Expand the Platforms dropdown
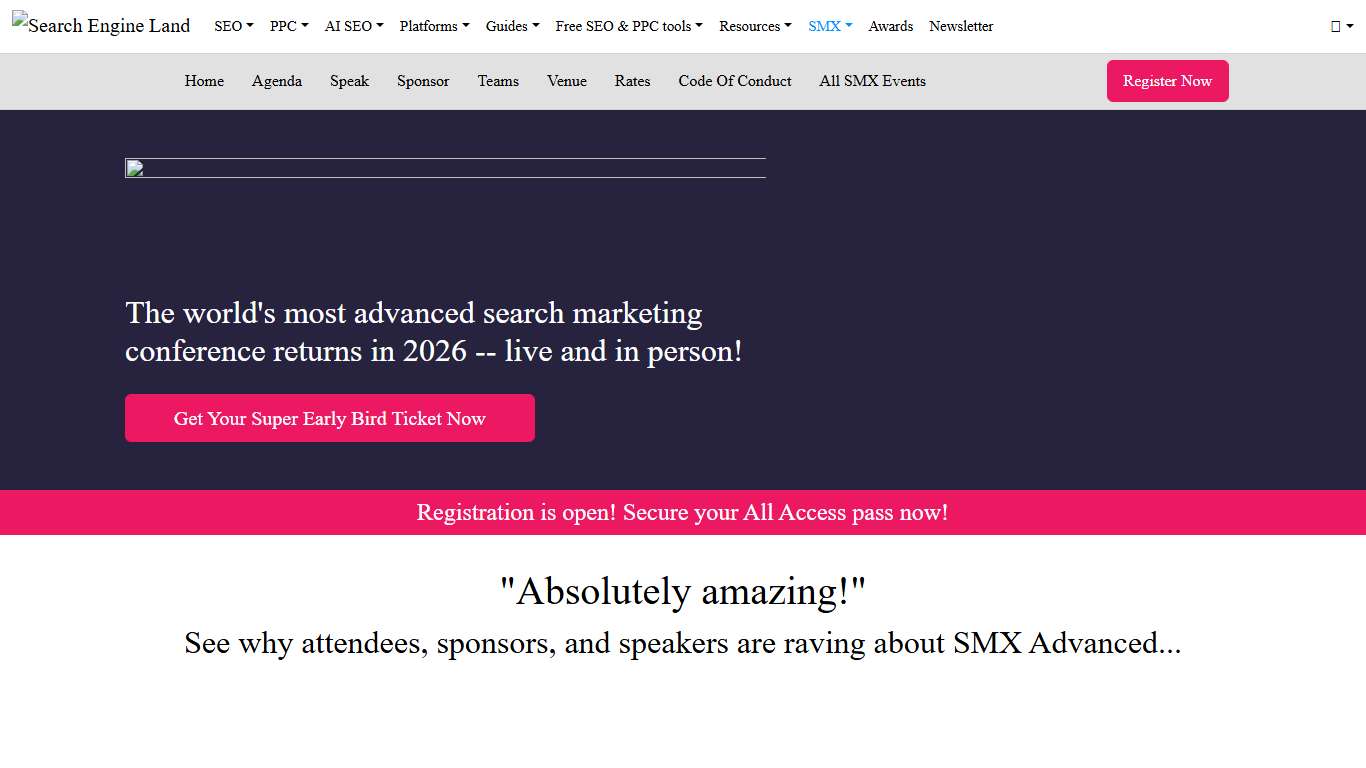Image resolution: width=1366 pixels, height=768 pixels. click(433, 26)
